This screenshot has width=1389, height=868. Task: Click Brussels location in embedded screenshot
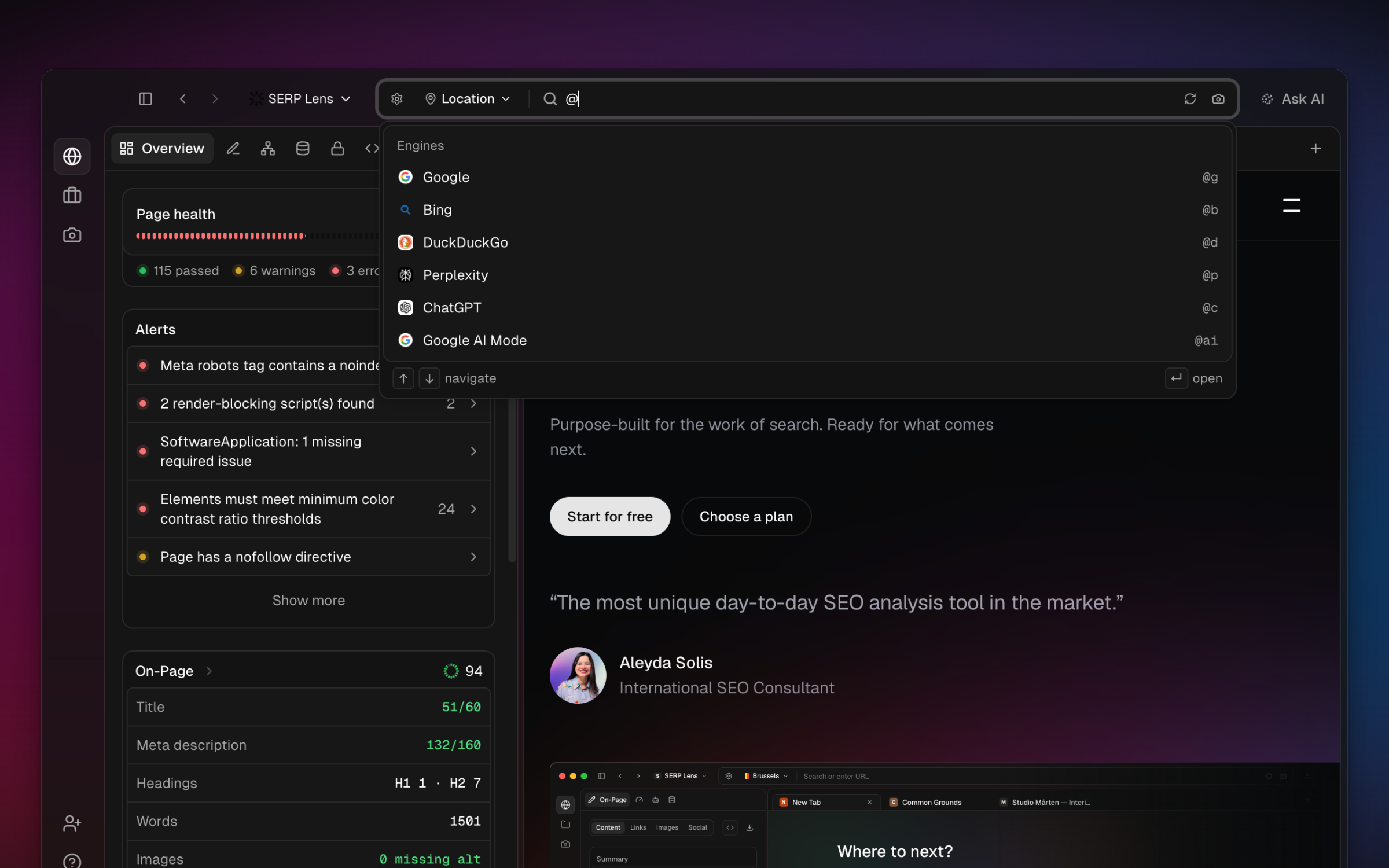pyautogui.click(x=765, y=776)
